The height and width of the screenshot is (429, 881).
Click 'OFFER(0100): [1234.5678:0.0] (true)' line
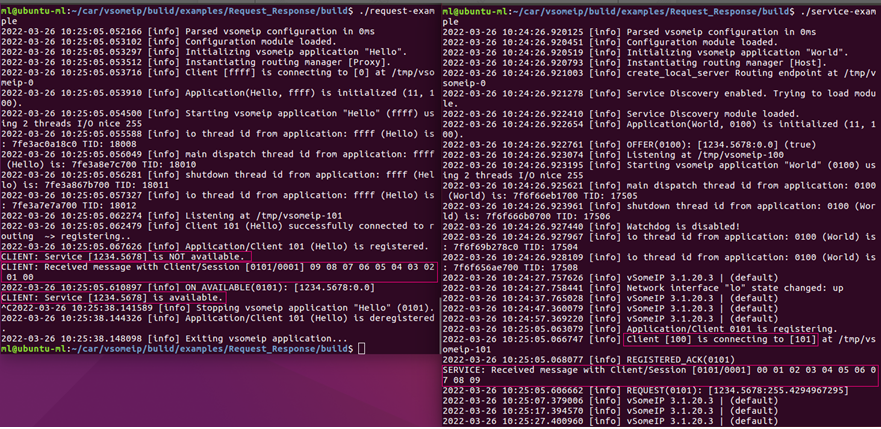(629, 144)
